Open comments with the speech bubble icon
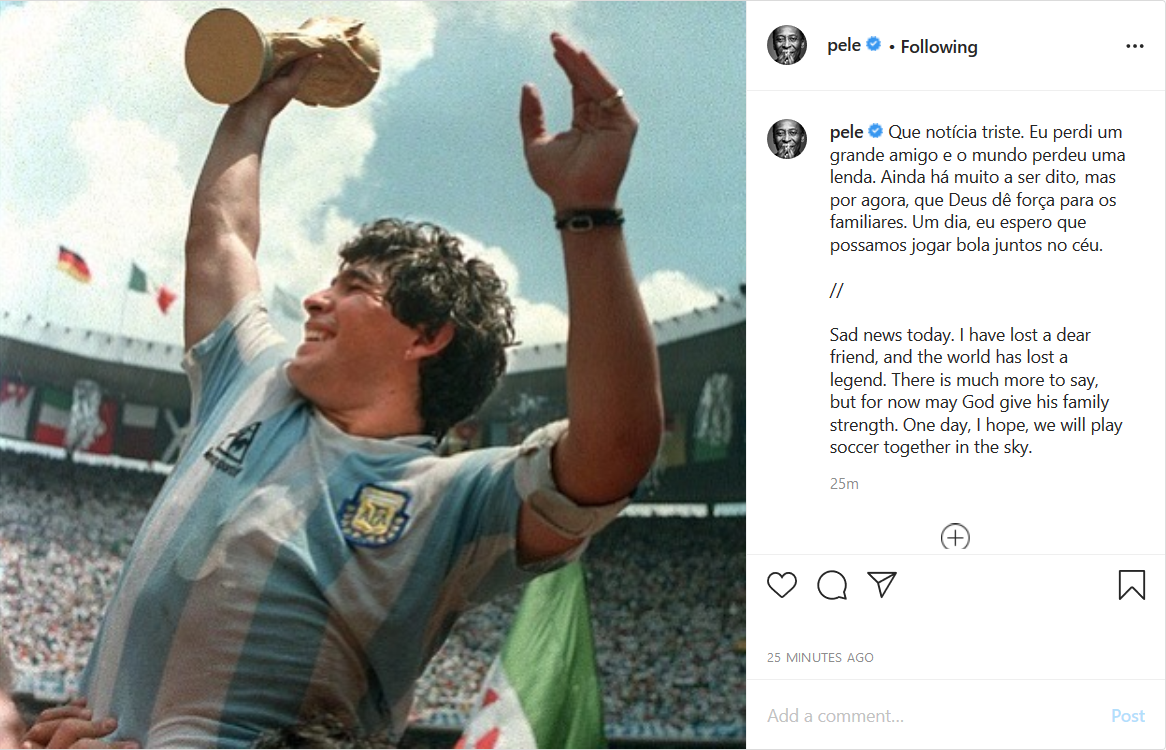Screen dimensions: 1166x750 832,585
